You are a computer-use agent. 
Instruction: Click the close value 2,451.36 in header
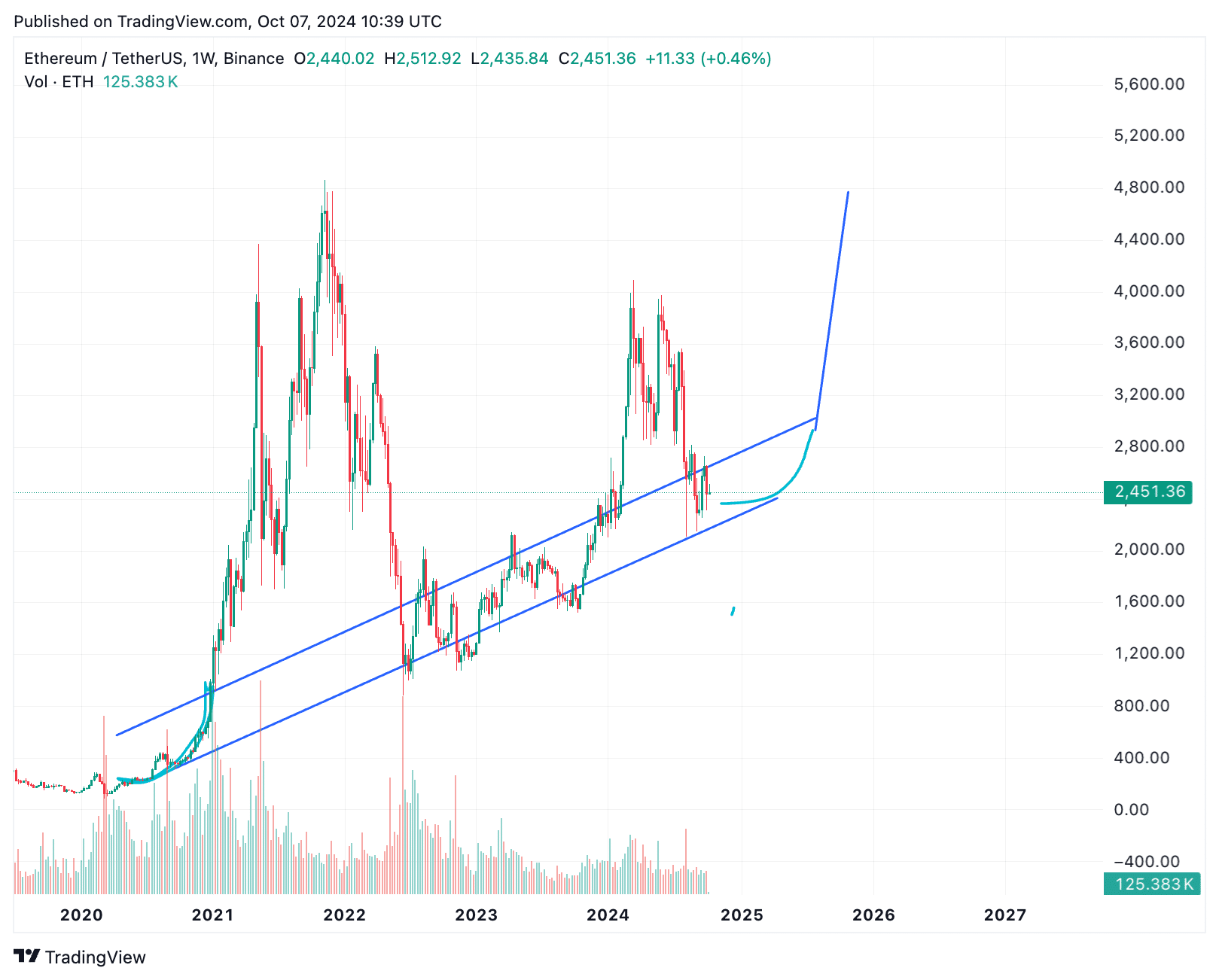point(602,59)
